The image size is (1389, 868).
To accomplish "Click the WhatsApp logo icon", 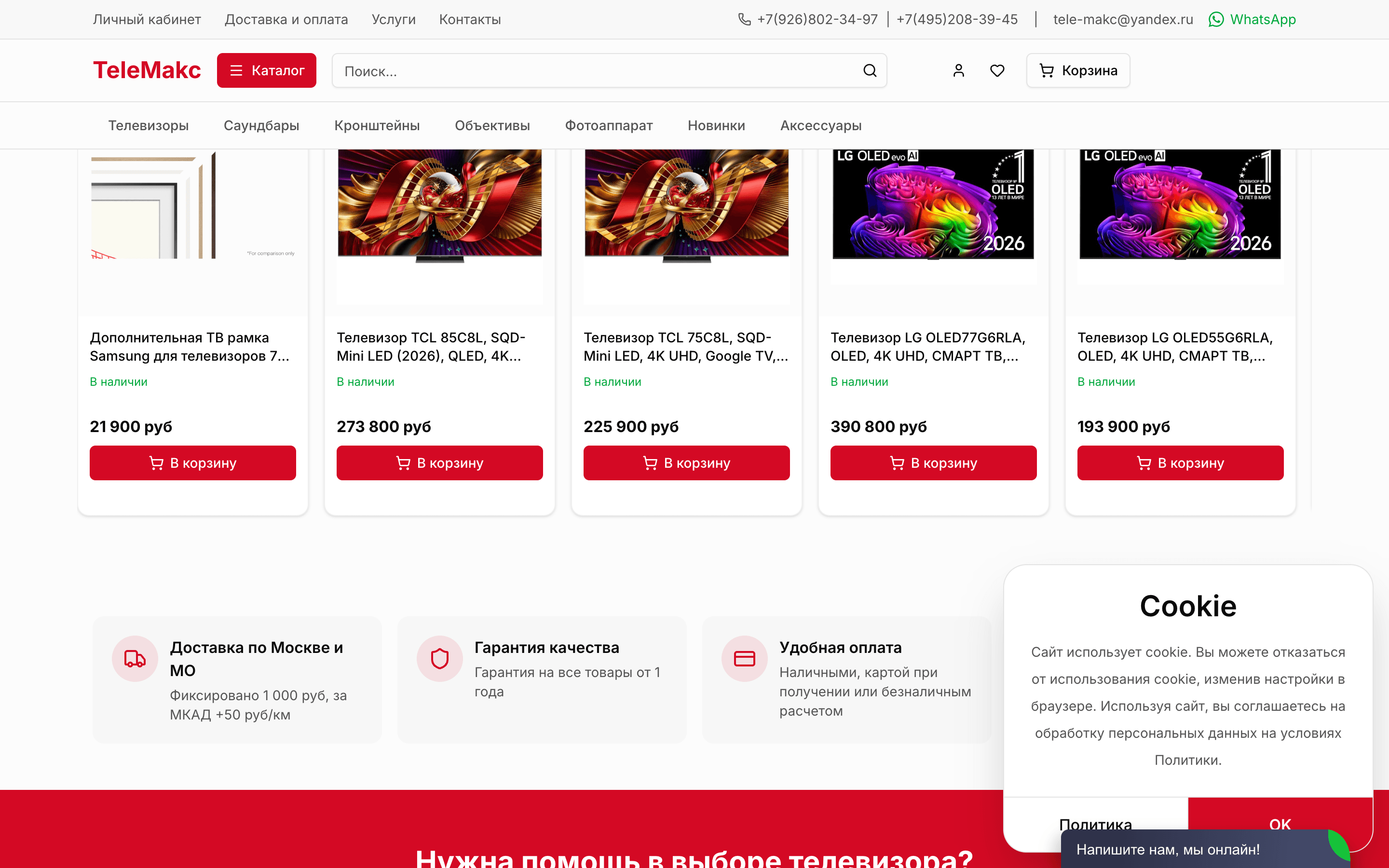I will [x=1216, y=19].
